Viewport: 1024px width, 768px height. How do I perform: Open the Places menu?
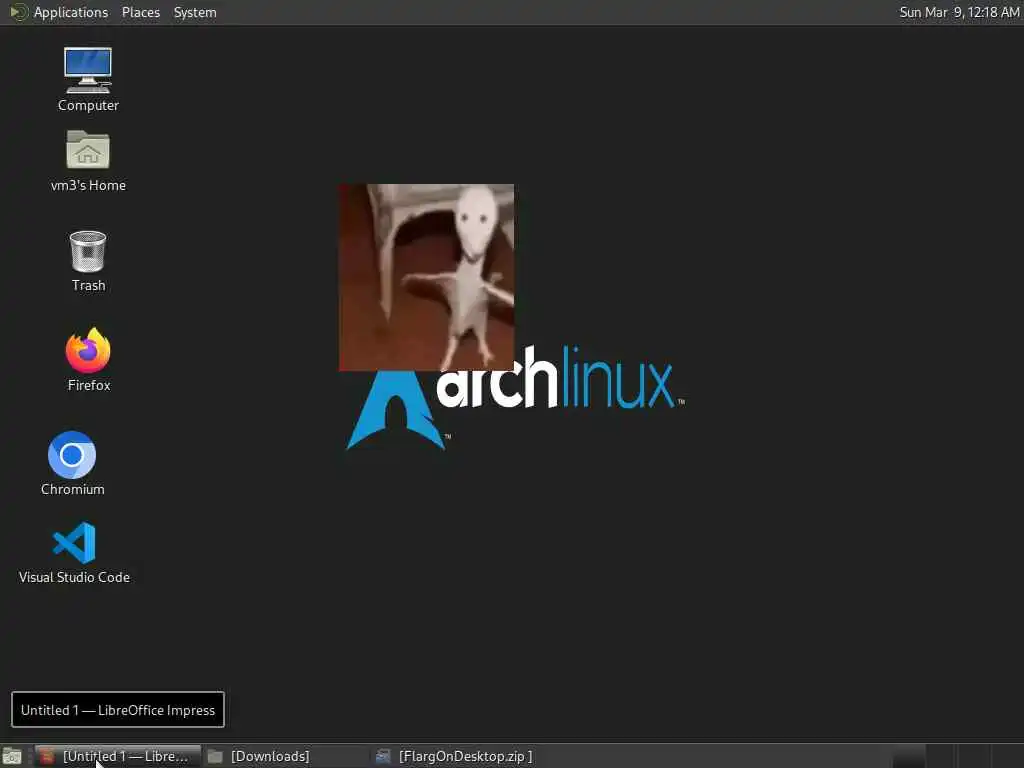[140, 12]
